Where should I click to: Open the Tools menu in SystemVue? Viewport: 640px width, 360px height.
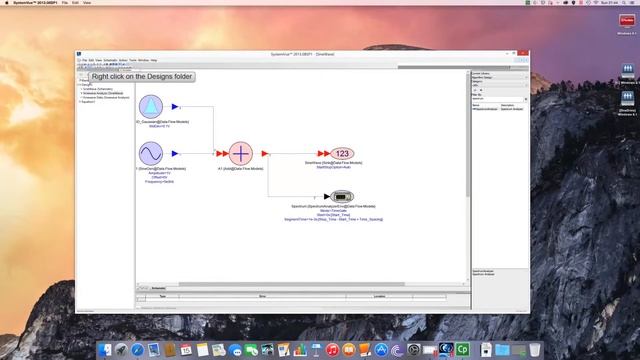point(133,60)
